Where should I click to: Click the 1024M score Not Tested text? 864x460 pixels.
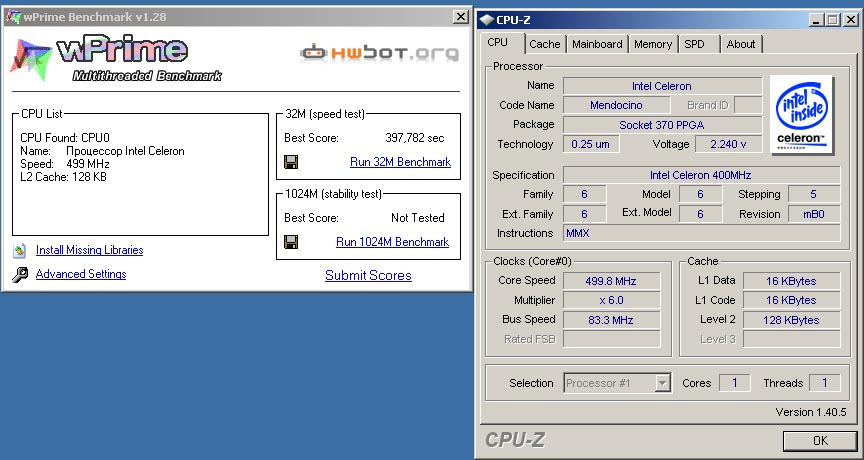coord(418,218)
